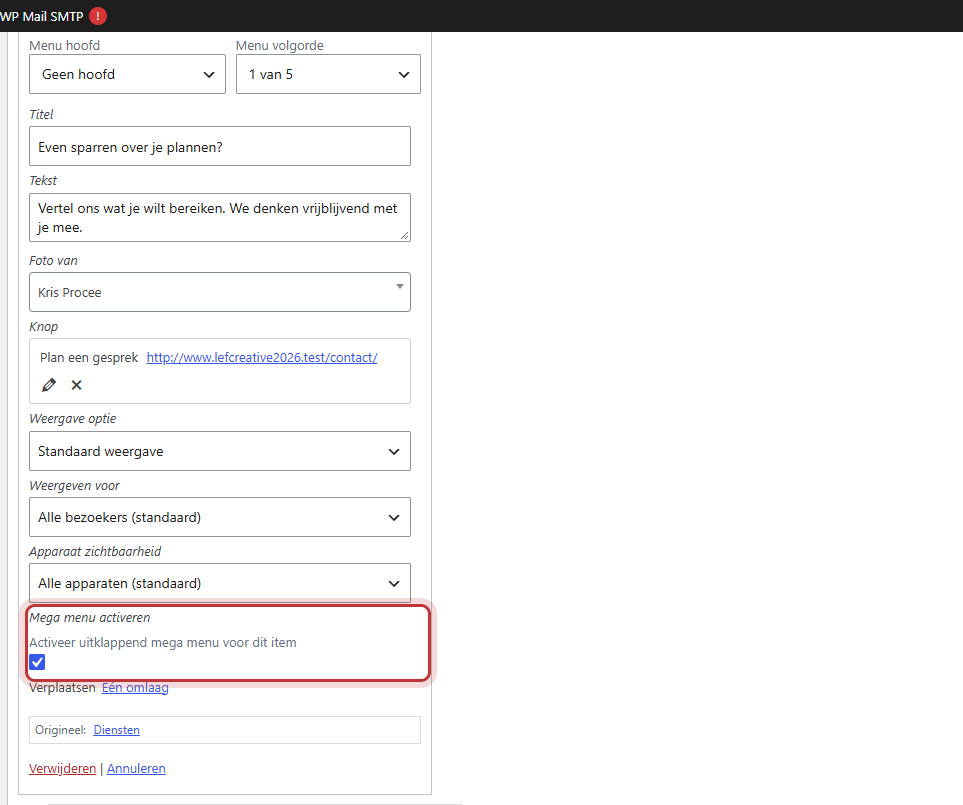
Task: Click the 'Foto van' label
Action: click(53, 260)
